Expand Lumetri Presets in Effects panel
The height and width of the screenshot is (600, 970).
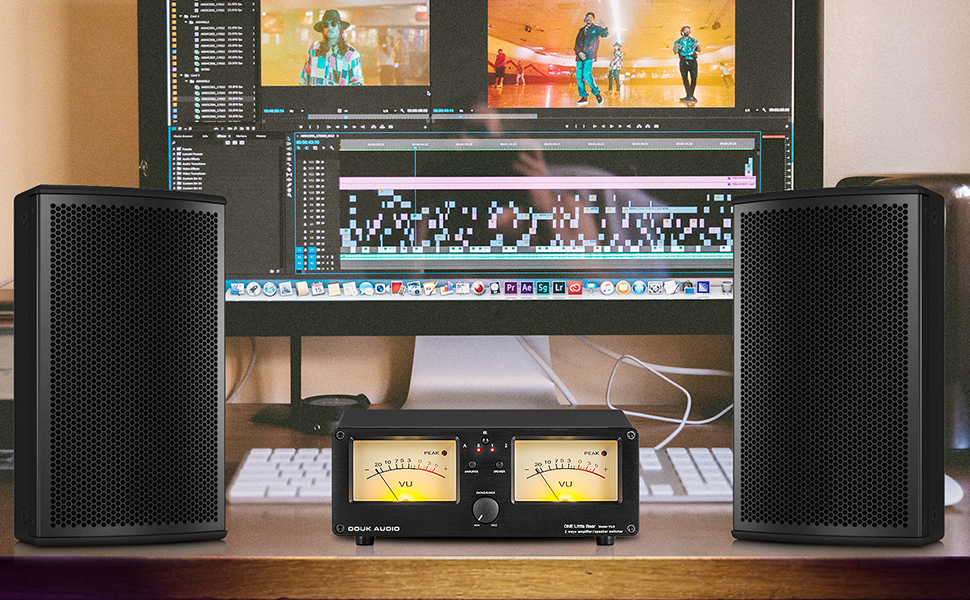point(174,154)
